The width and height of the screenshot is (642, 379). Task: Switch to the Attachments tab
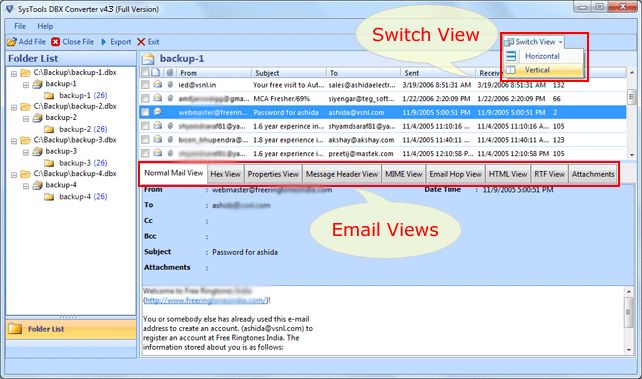click(593, 174)
